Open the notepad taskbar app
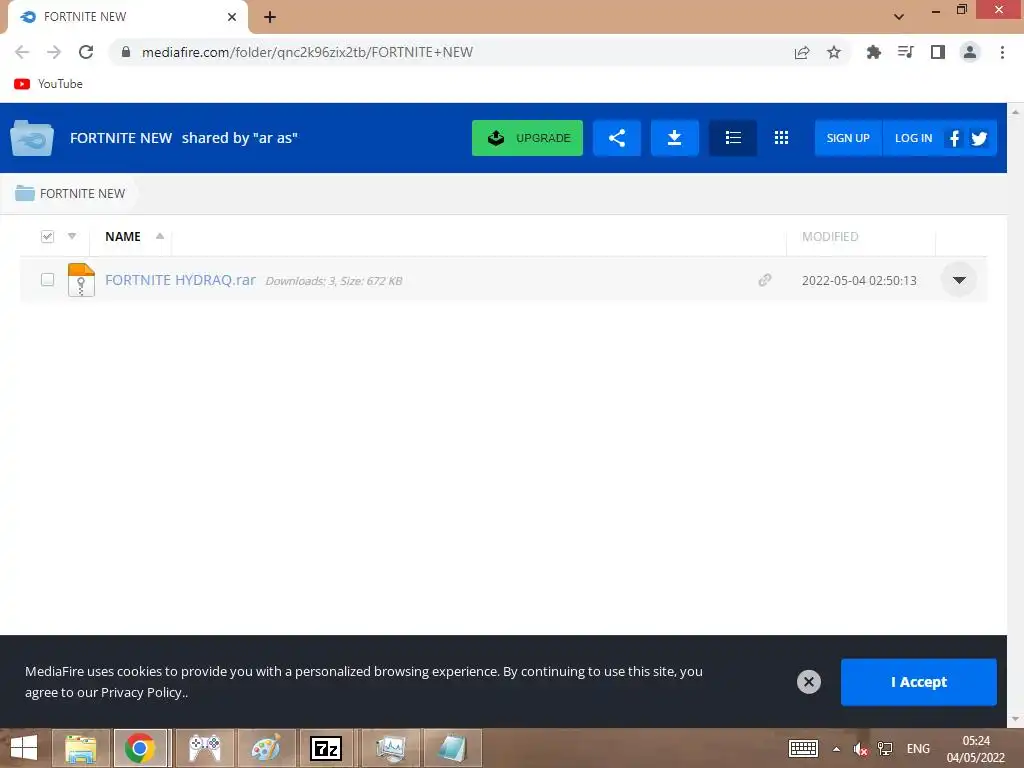The height and width of the screenshot is (768, 1024). pos(452,748)
